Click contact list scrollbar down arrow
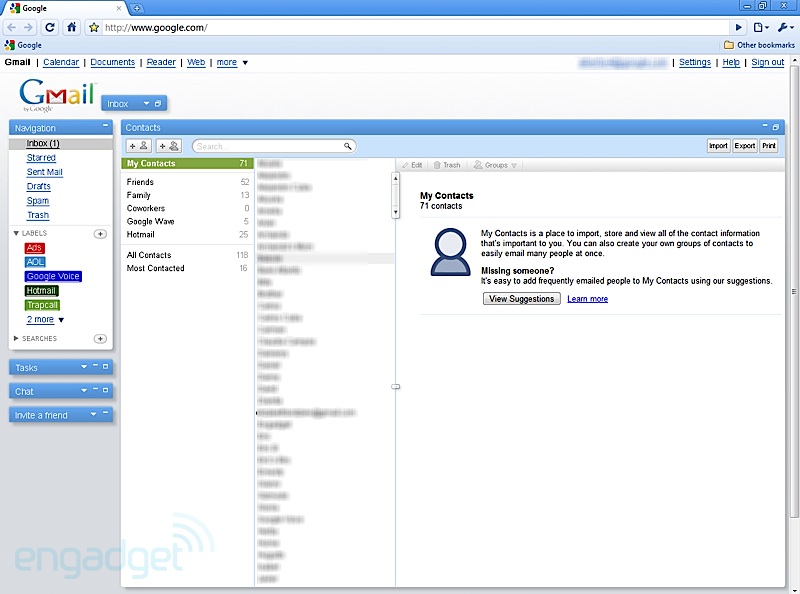 (395, 212)
